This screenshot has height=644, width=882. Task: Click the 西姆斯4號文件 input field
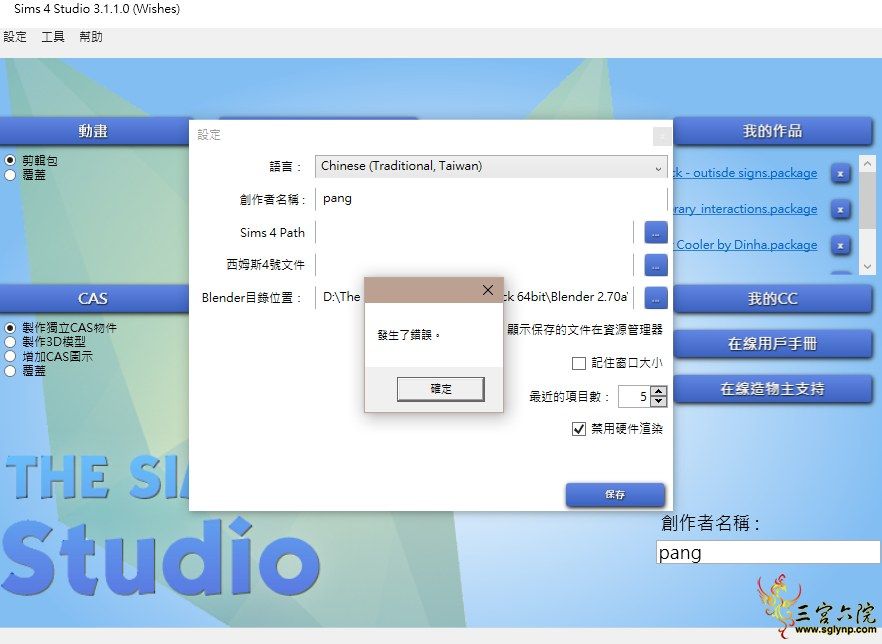[475, 265]
